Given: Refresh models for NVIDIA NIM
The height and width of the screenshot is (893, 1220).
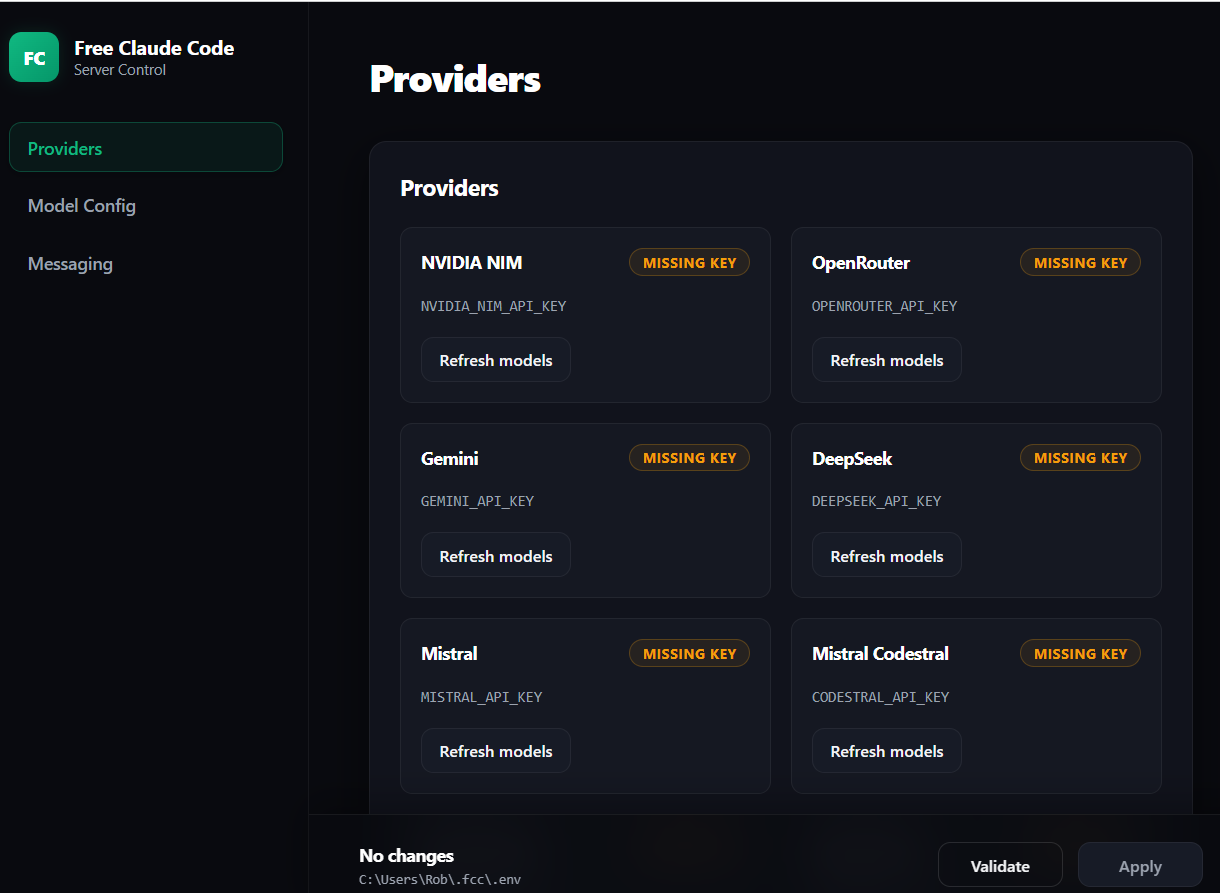Looking at the screenshot, I should pos(496,360).
